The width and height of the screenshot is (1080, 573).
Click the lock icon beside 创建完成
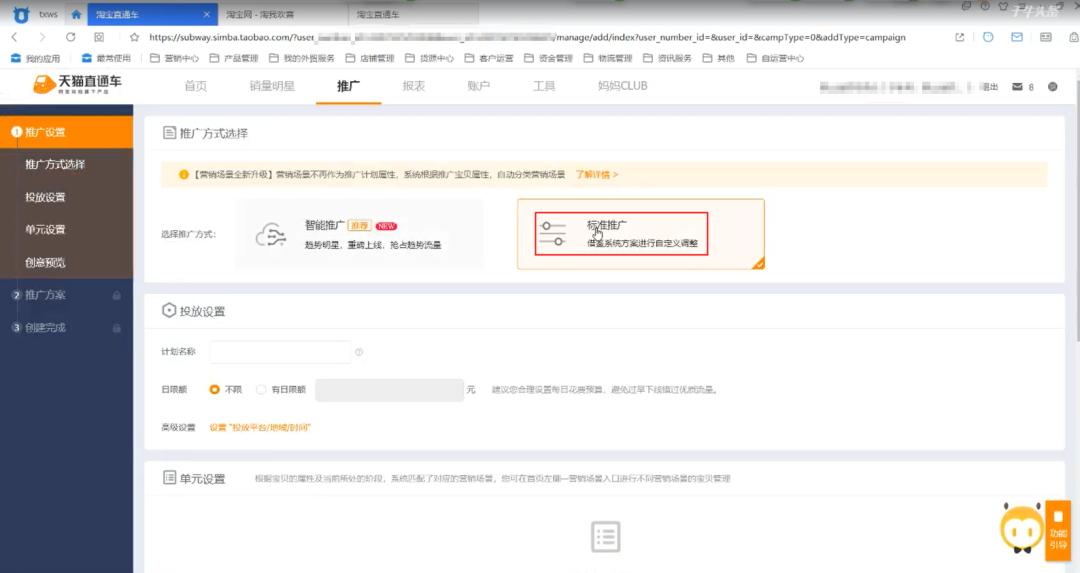116,329
